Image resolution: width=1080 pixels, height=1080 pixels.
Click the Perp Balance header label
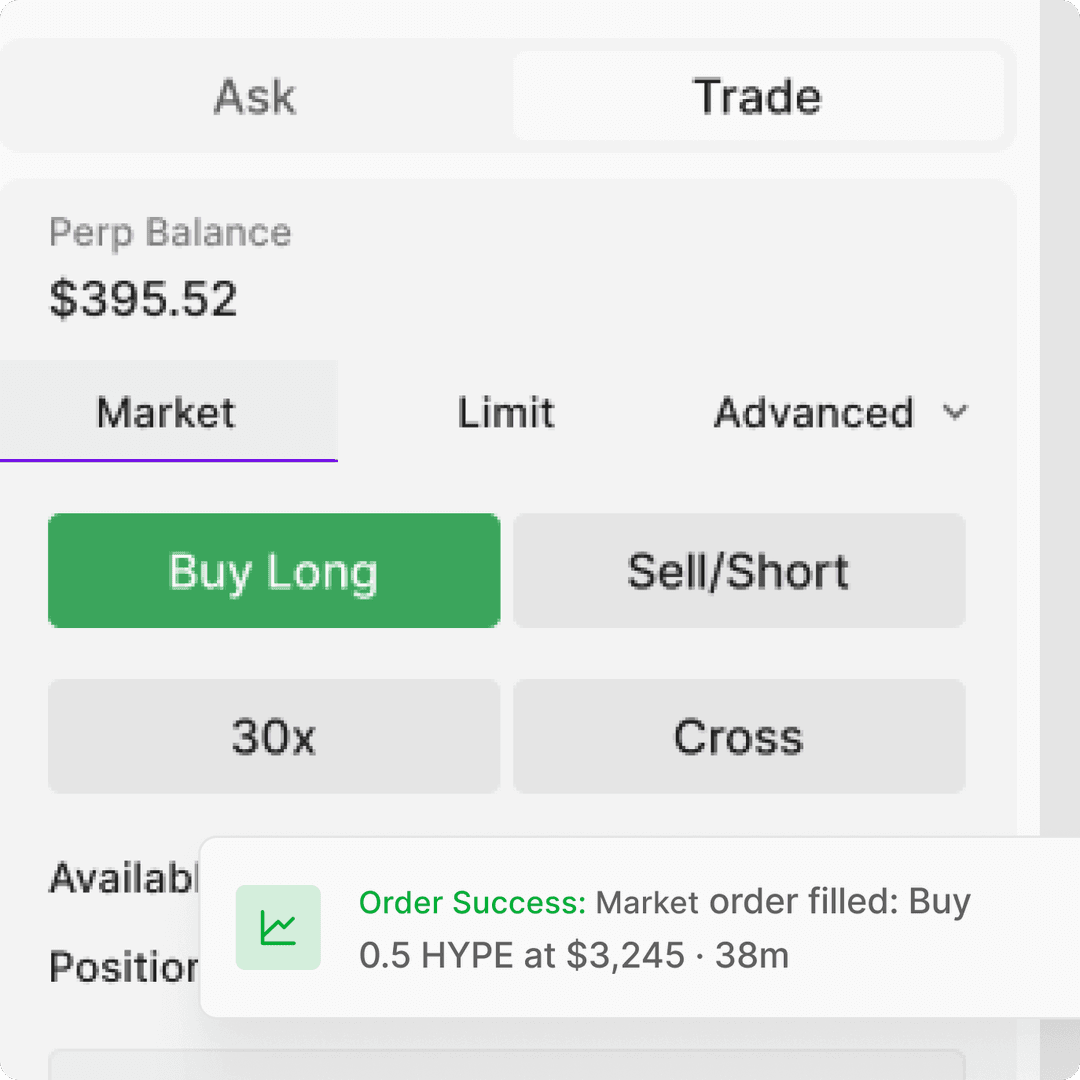[x=170, y=232]
